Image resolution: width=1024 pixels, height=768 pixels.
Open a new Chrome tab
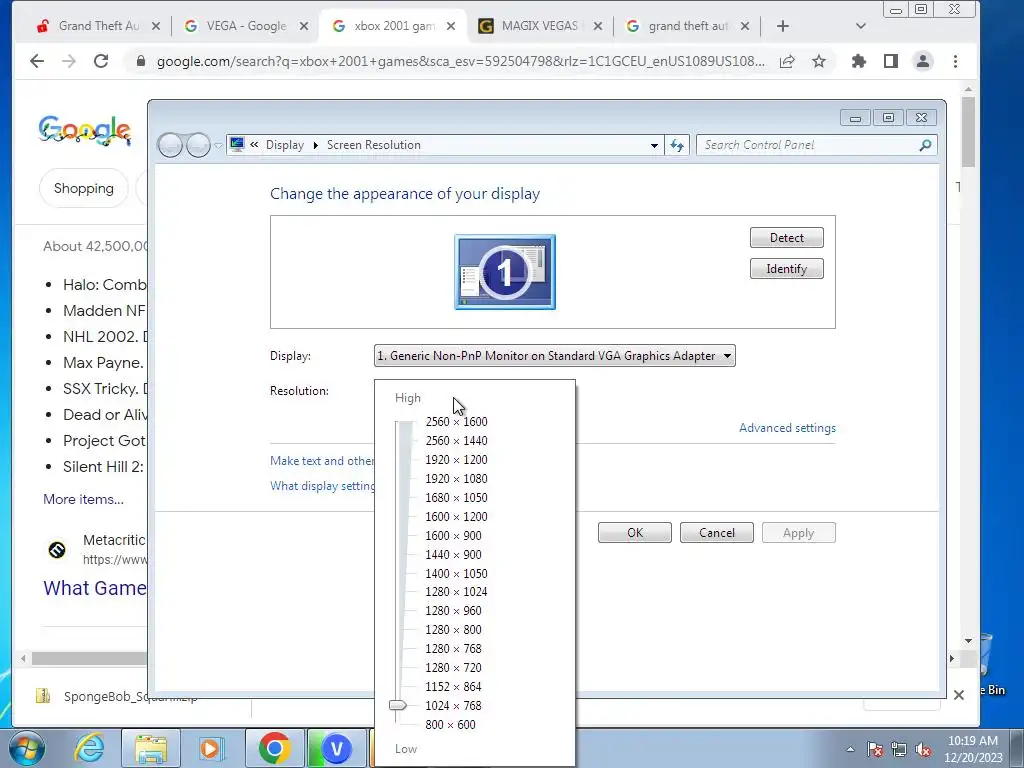tap(783, 26)
